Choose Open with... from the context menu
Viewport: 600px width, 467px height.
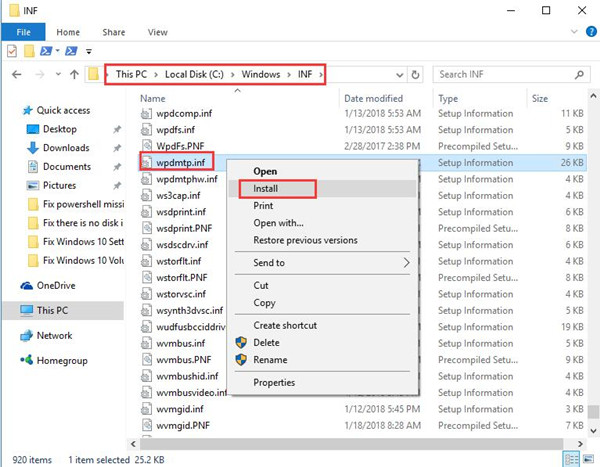point(322,223)
